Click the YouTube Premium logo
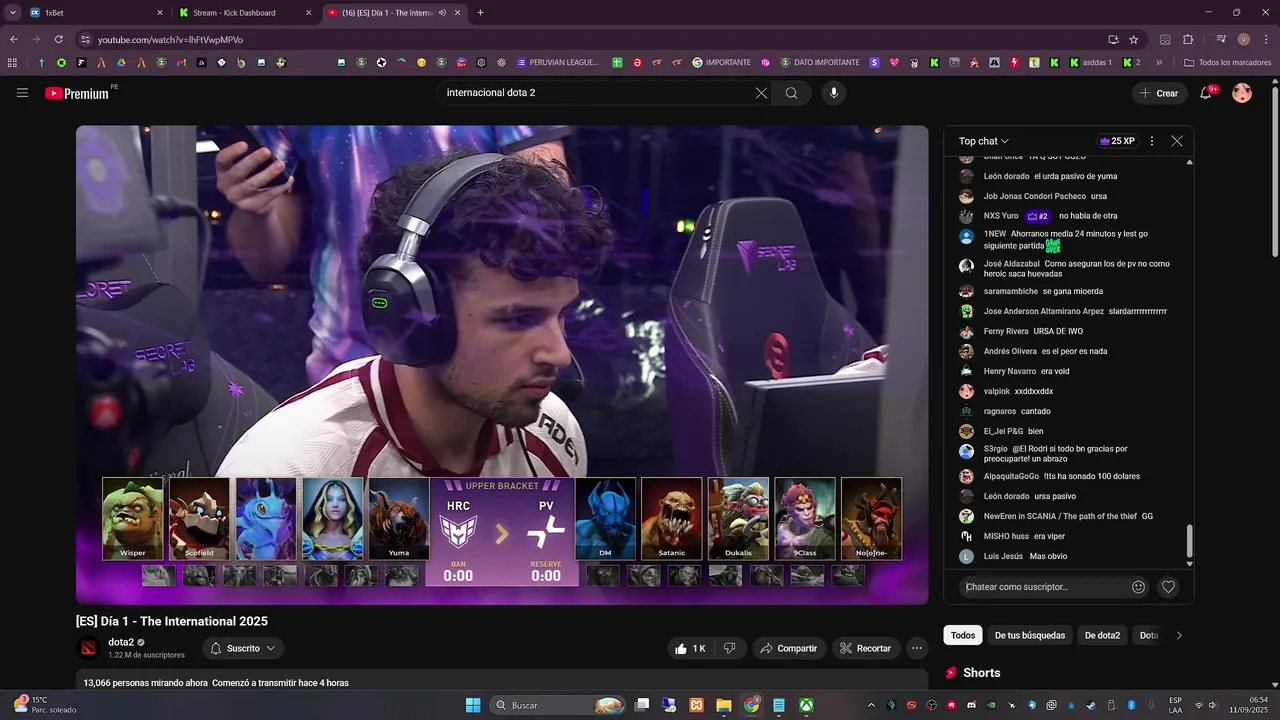 (x=77, y=93)
